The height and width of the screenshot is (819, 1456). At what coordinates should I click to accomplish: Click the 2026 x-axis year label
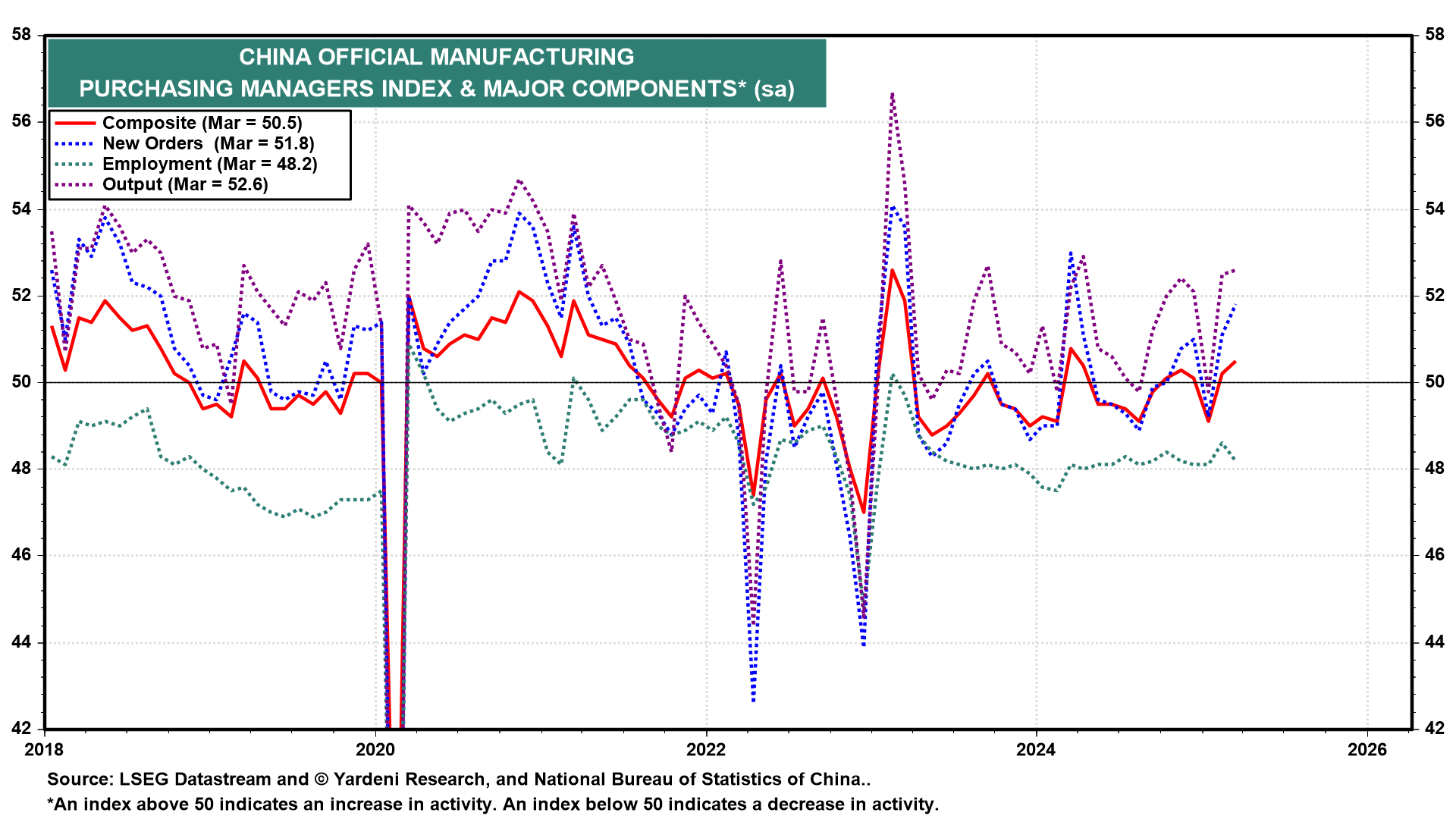[x=1367, y=750]
